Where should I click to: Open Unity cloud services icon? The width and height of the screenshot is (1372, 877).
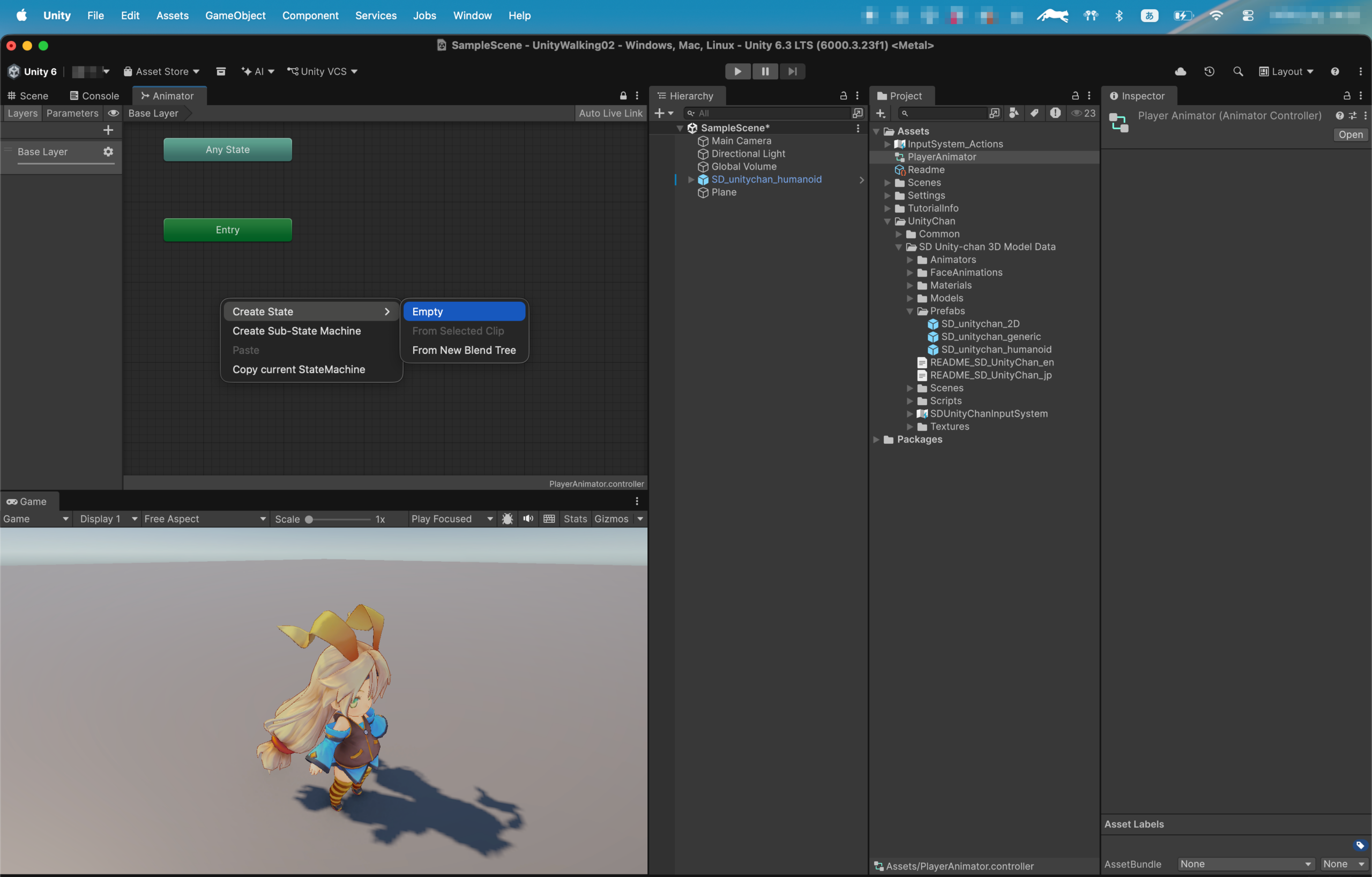click(x=1181, y=71)
